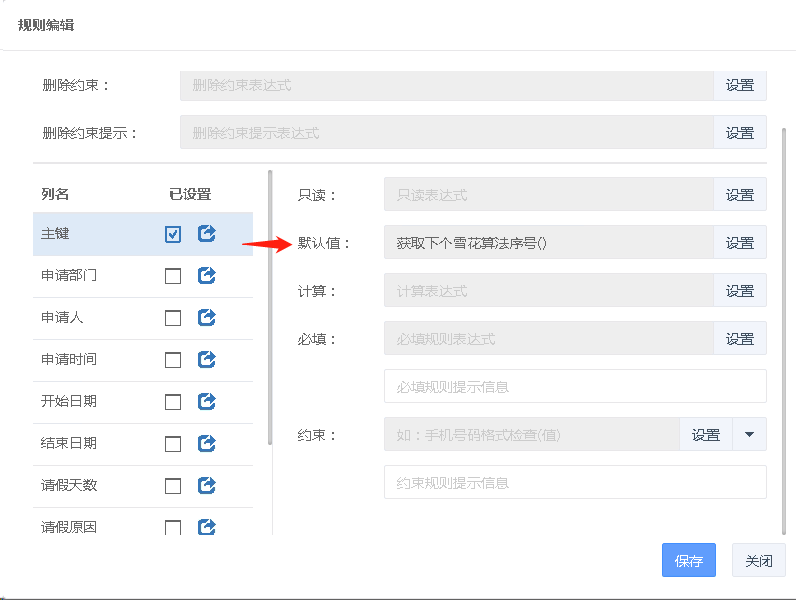Click the 必填规则提示信息 input field
Screen dimensions: 796x600
pyautogui.click(x=574, y=387)
